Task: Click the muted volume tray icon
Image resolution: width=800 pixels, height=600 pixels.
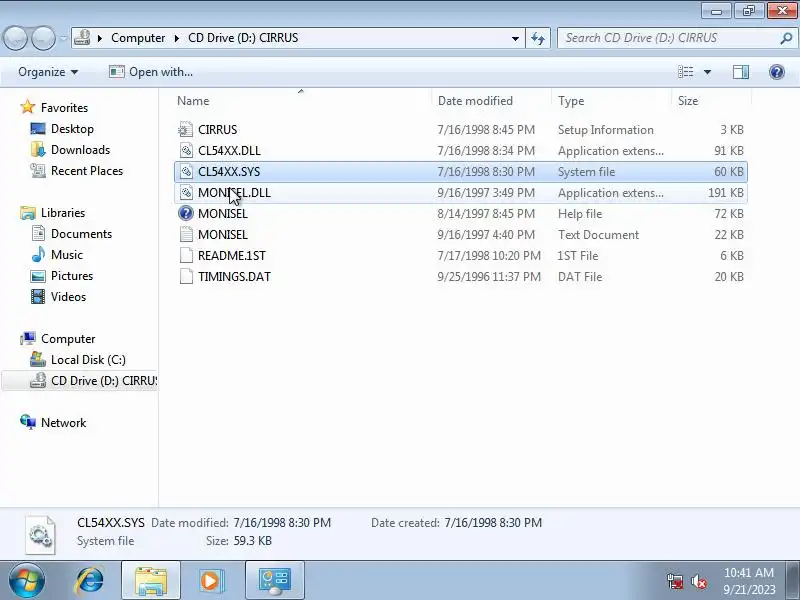Action: tap(698, 581)
